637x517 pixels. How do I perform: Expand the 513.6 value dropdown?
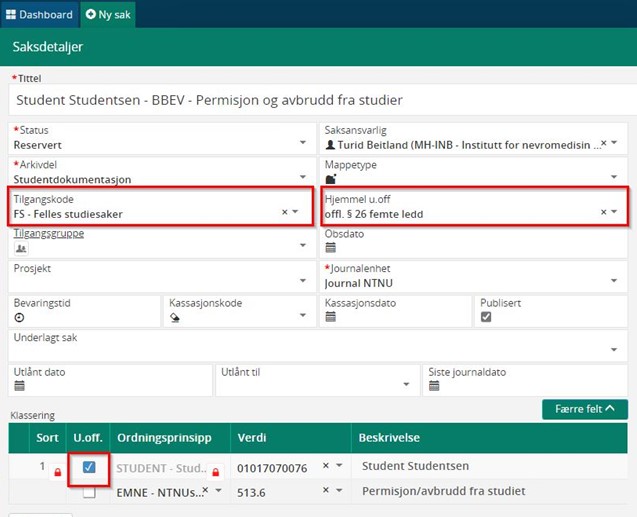(x=340, y=490)
